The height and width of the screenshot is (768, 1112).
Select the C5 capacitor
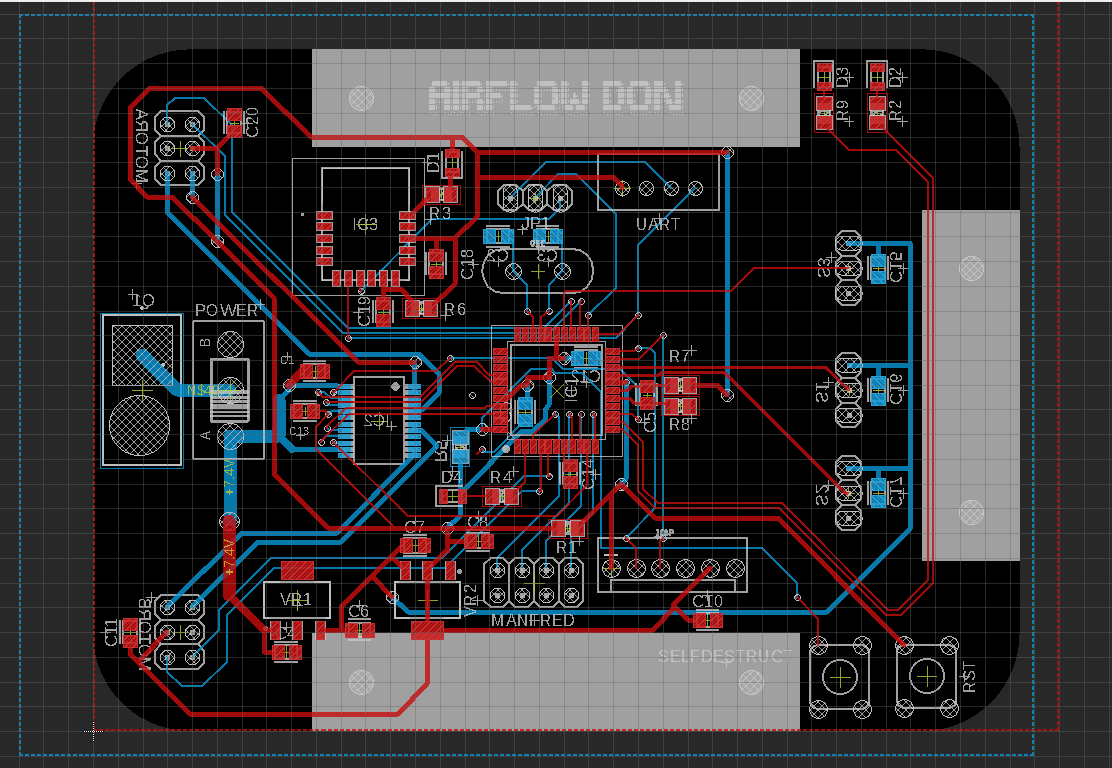(647, 395)
